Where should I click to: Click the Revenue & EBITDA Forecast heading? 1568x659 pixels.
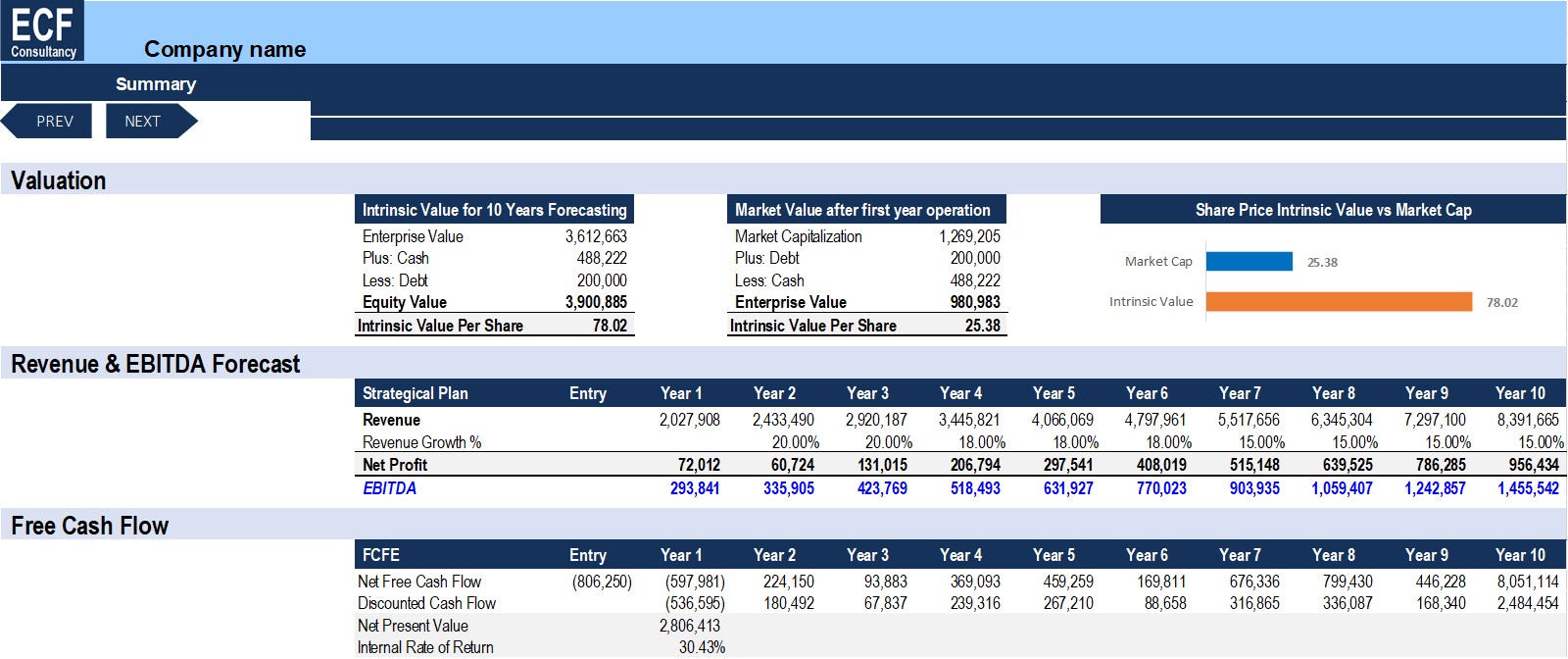pos(155,364)
